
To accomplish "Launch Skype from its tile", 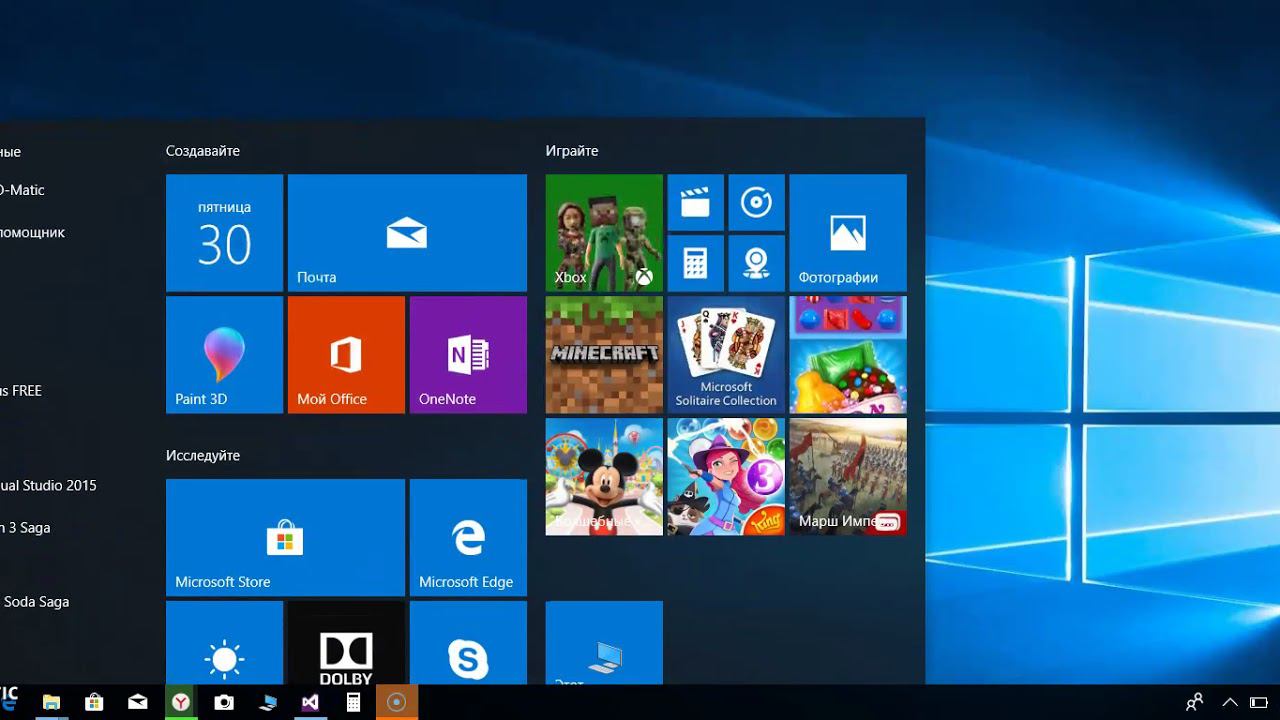I will pyautogui.click(x=468, y=643).
